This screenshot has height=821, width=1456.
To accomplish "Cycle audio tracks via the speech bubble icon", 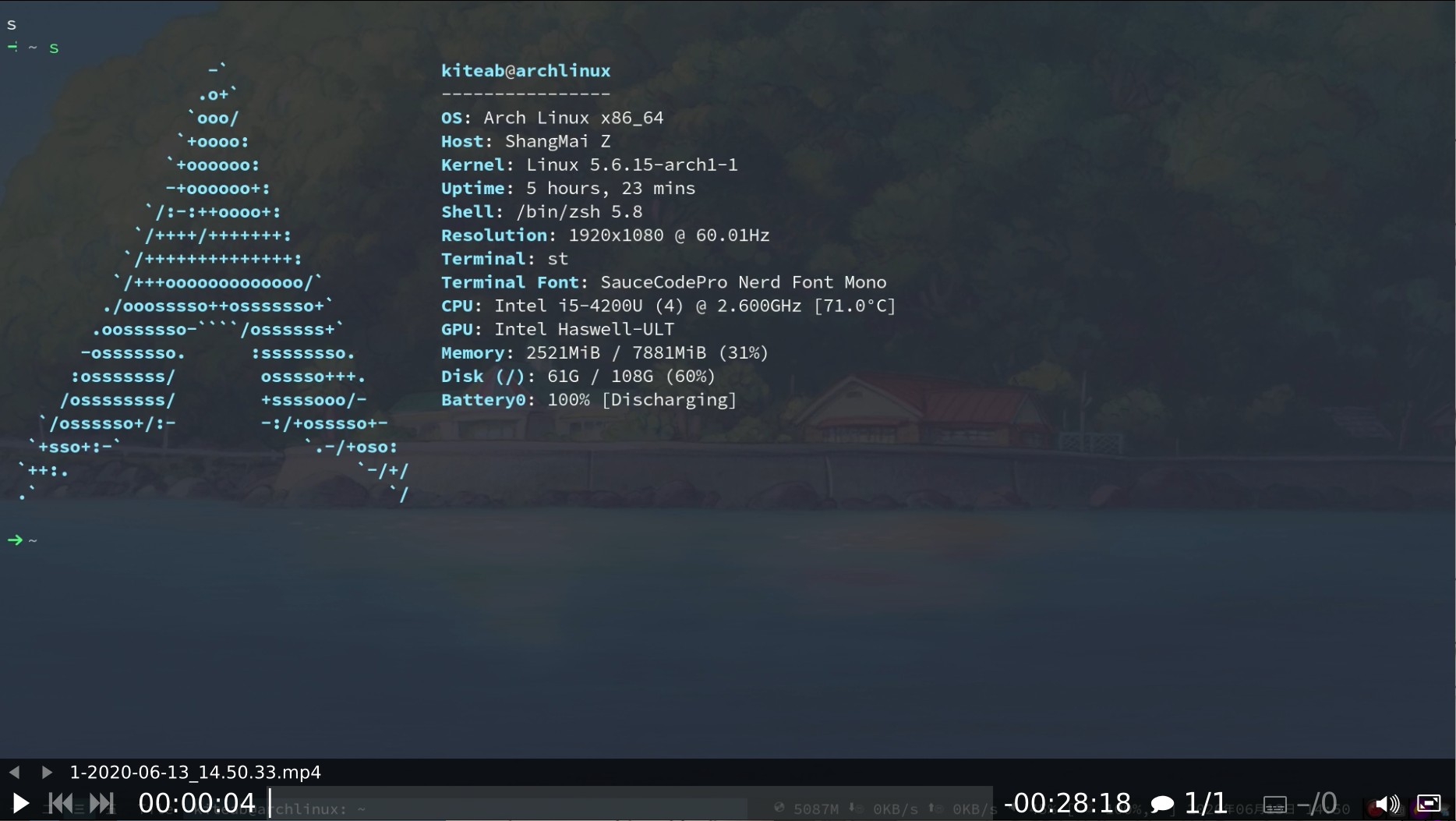I will 1162,802.
